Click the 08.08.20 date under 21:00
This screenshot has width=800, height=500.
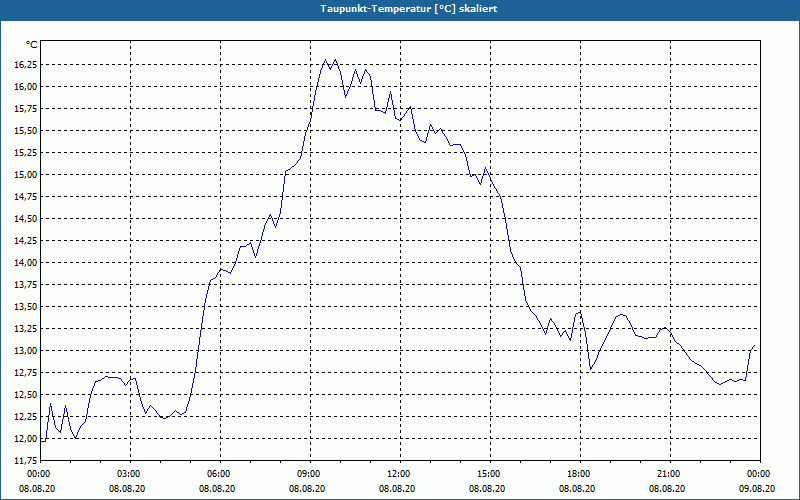click(x=667, y=488)
